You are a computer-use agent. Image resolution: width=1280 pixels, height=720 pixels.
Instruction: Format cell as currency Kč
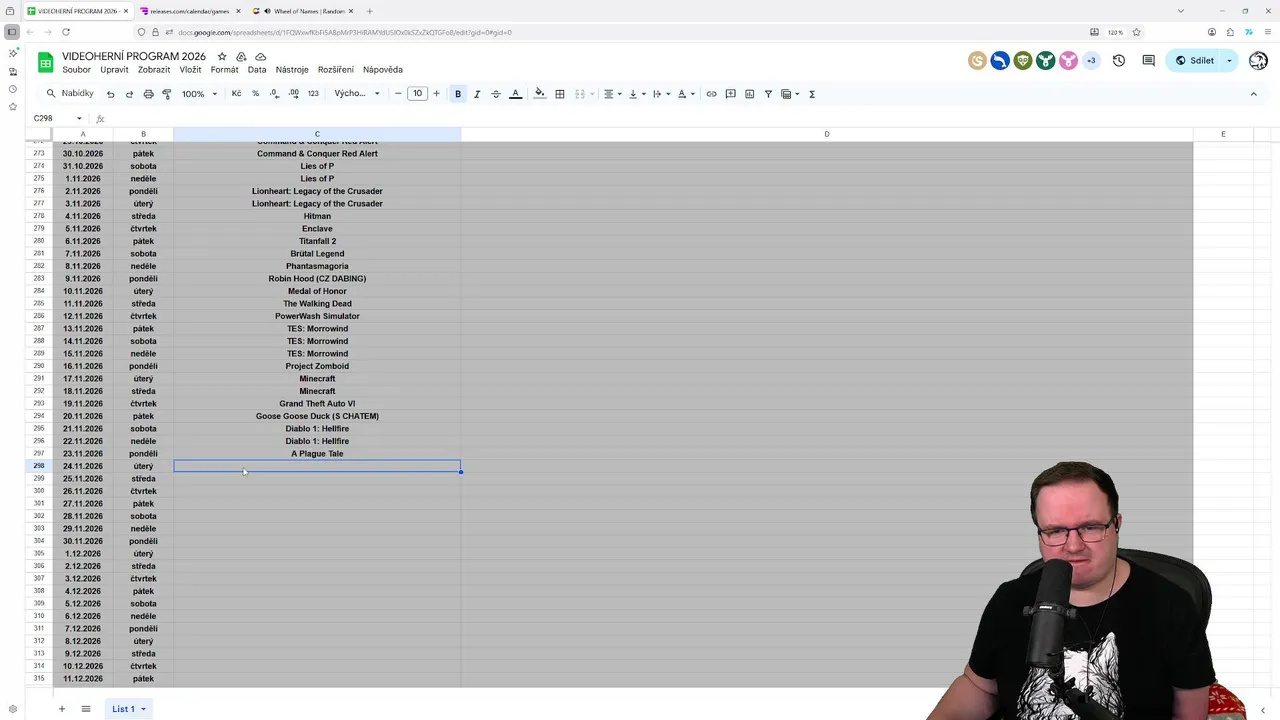(x=236, y=94)
